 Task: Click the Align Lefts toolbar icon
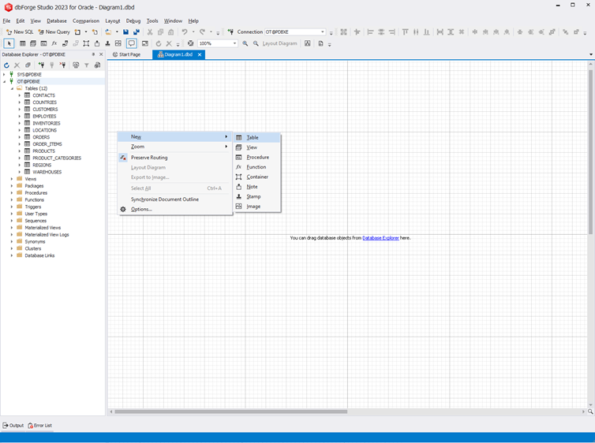[x=370, y=32]
